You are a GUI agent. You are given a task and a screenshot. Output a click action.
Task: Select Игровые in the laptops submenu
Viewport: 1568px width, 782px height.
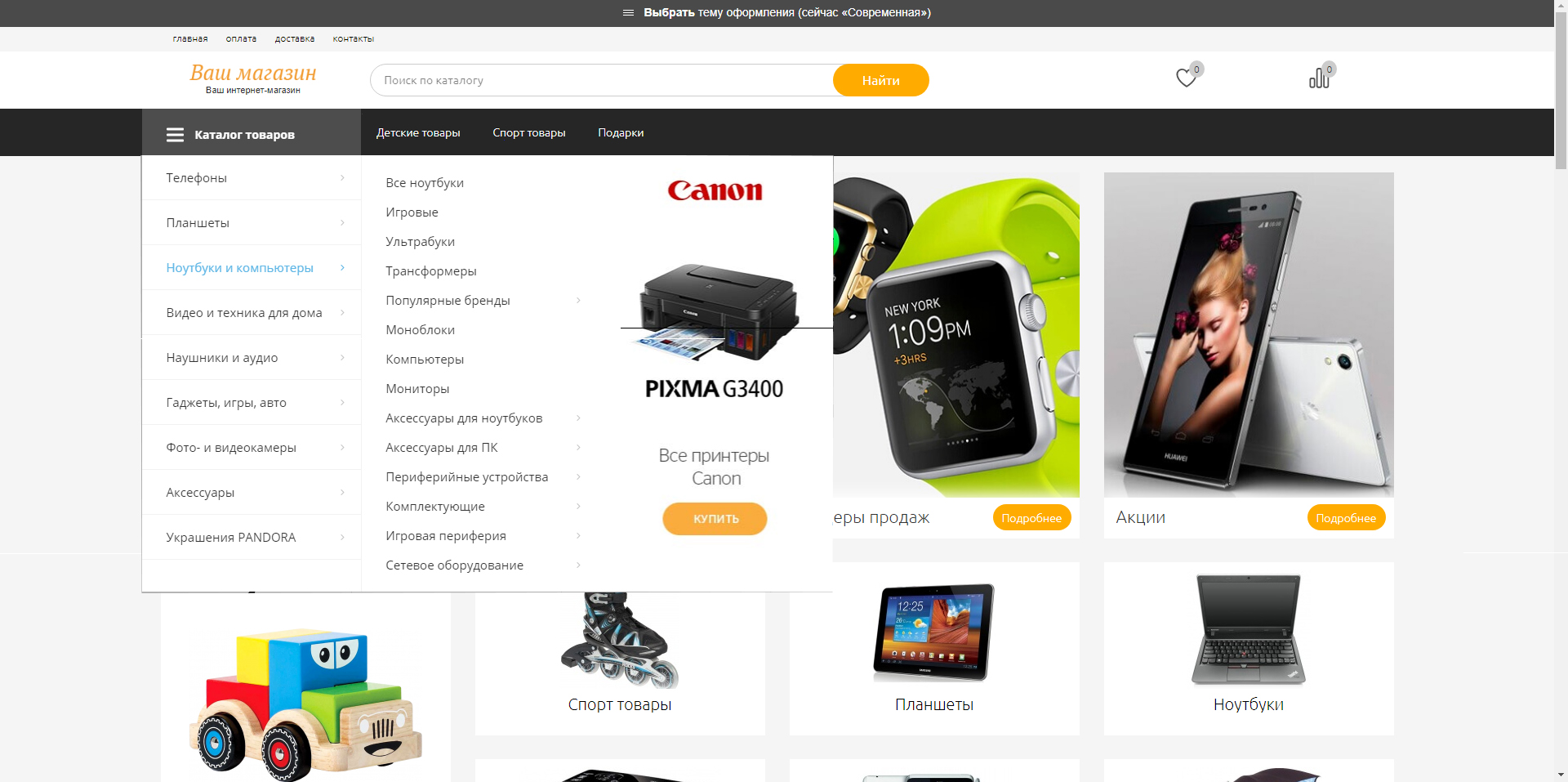click(x=412, y=212)
